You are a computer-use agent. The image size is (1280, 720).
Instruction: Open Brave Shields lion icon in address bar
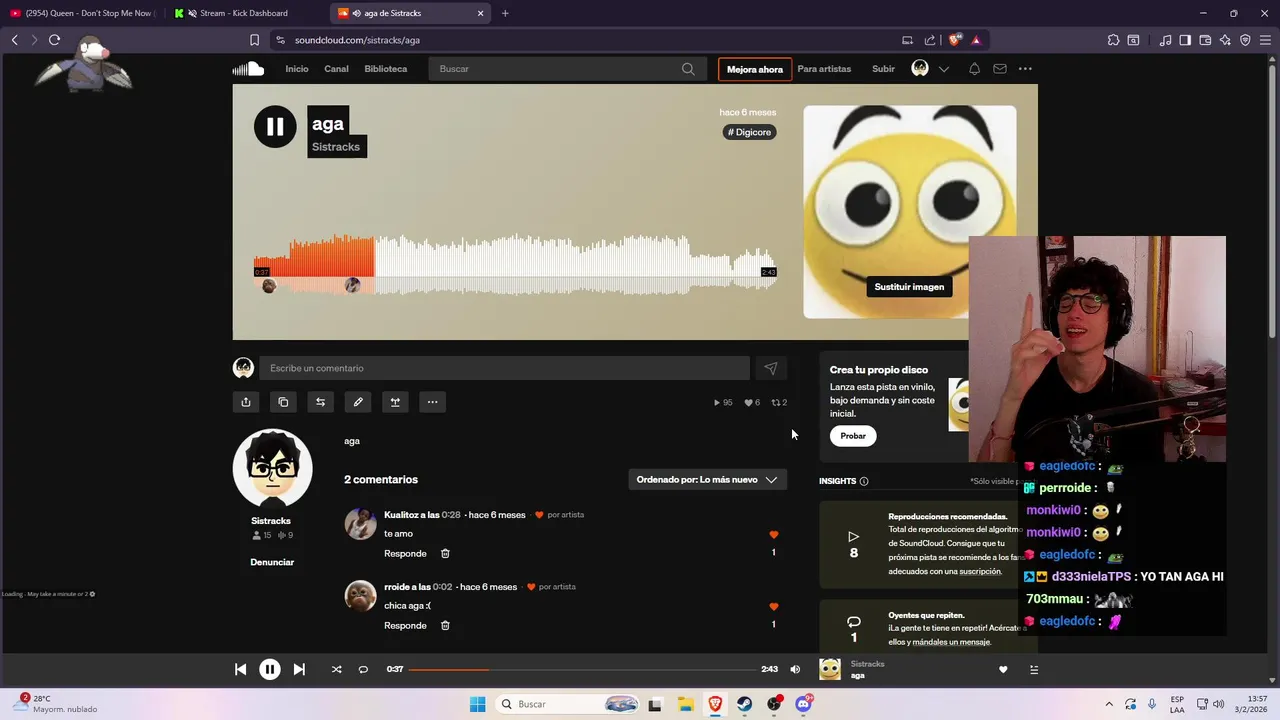tap(955, 40)
